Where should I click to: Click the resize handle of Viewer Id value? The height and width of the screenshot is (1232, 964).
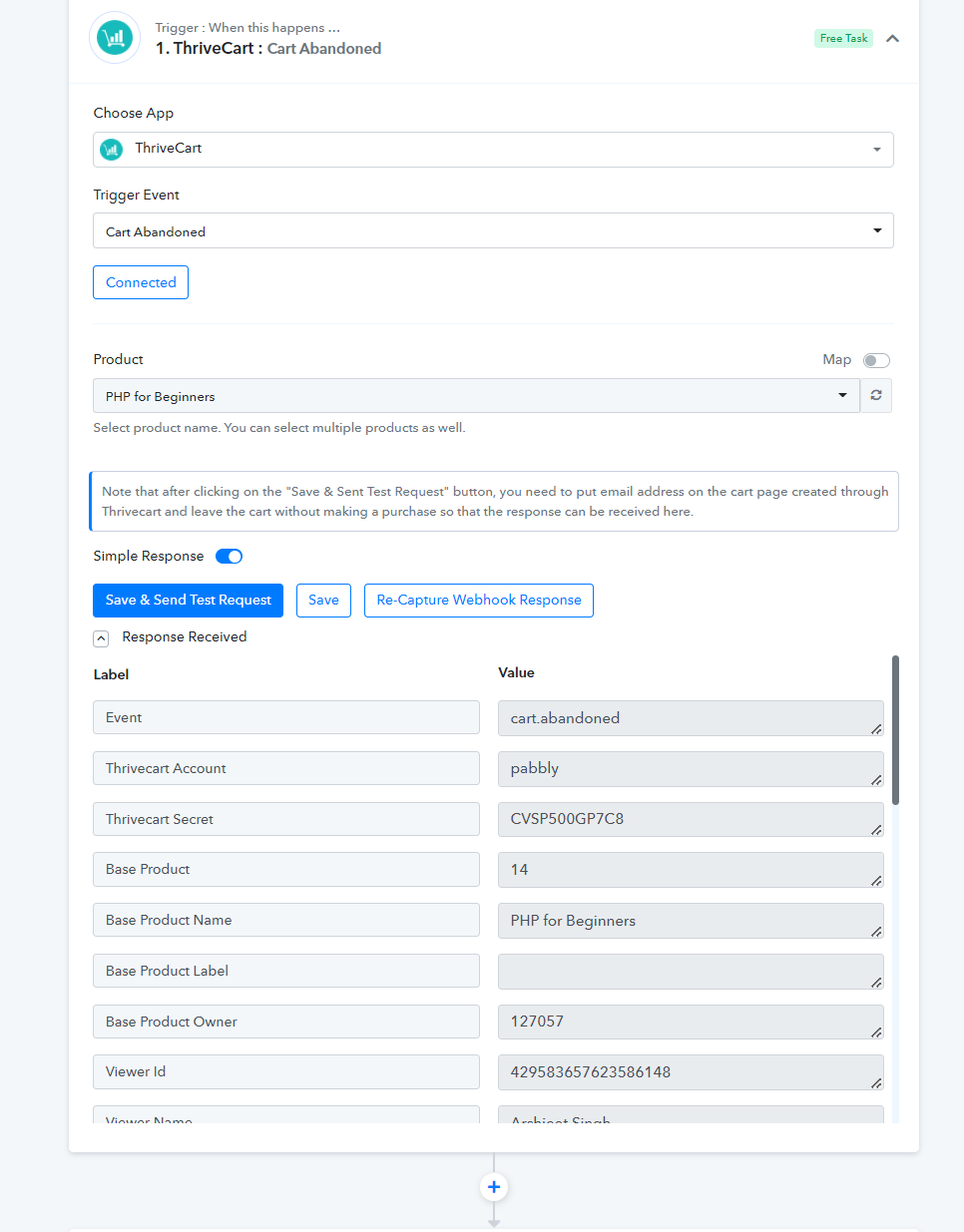pyautogui.click(x=875, y=1082)
